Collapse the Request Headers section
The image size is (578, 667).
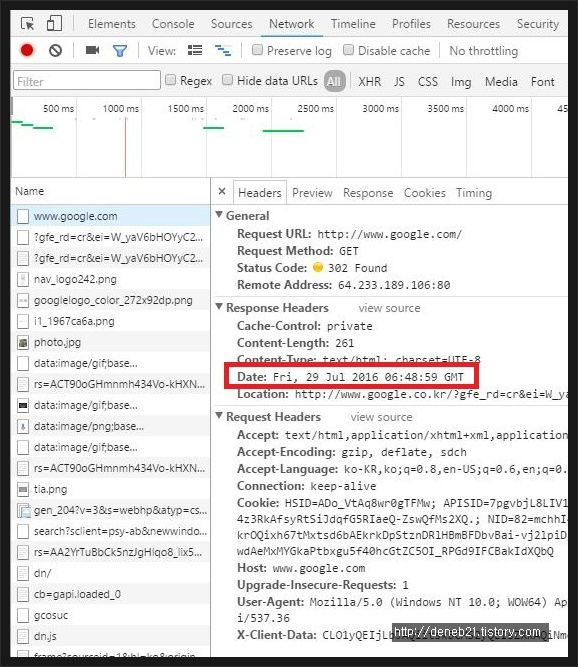coord(219,416)
